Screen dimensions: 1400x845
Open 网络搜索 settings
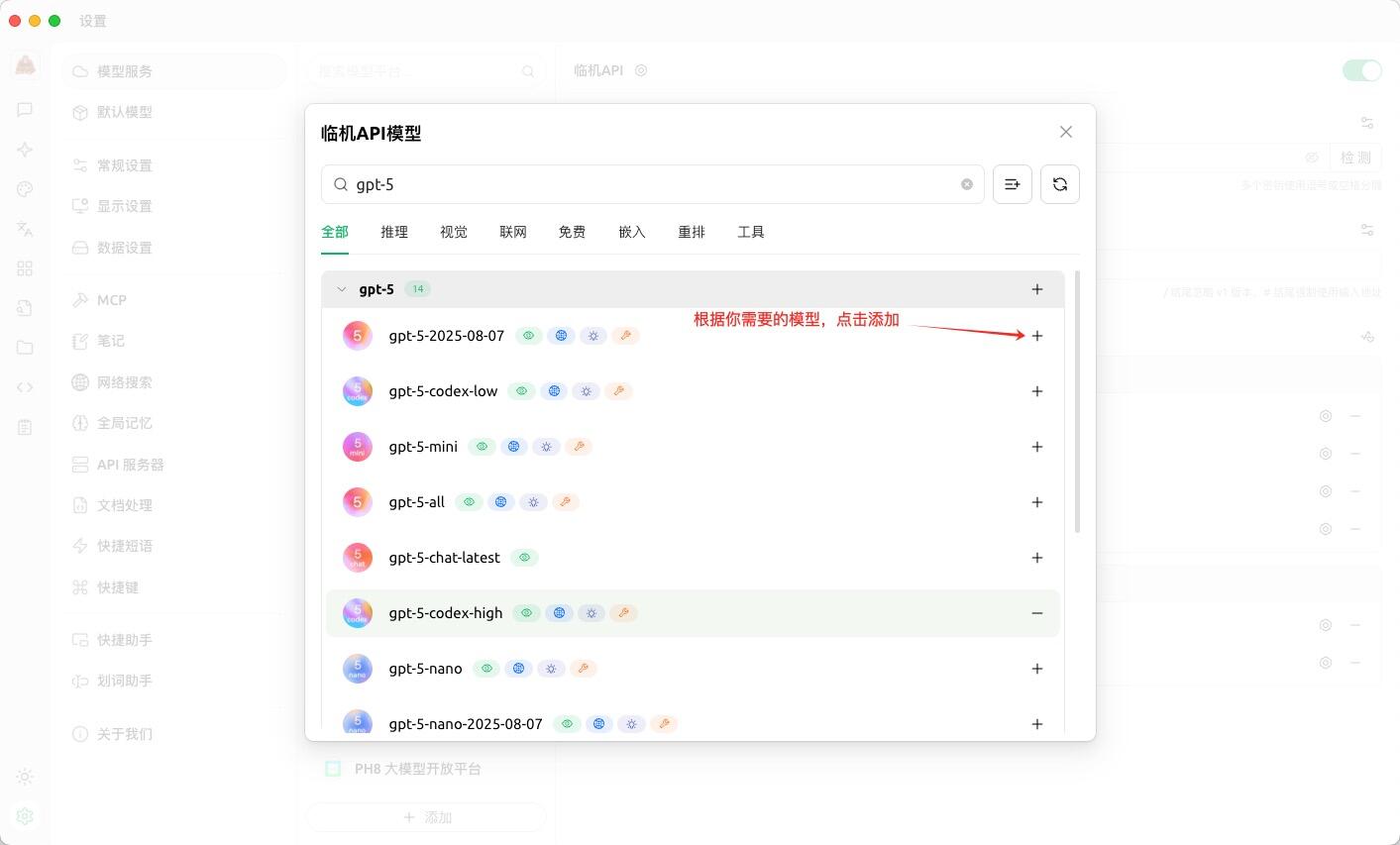[x=174, y=382]
